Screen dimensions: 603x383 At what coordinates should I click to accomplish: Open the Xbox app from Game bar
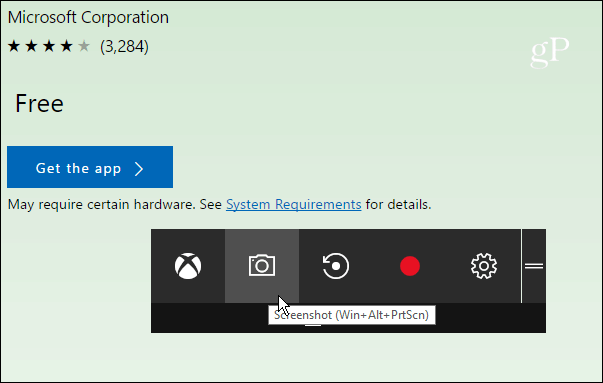(188, 266)
